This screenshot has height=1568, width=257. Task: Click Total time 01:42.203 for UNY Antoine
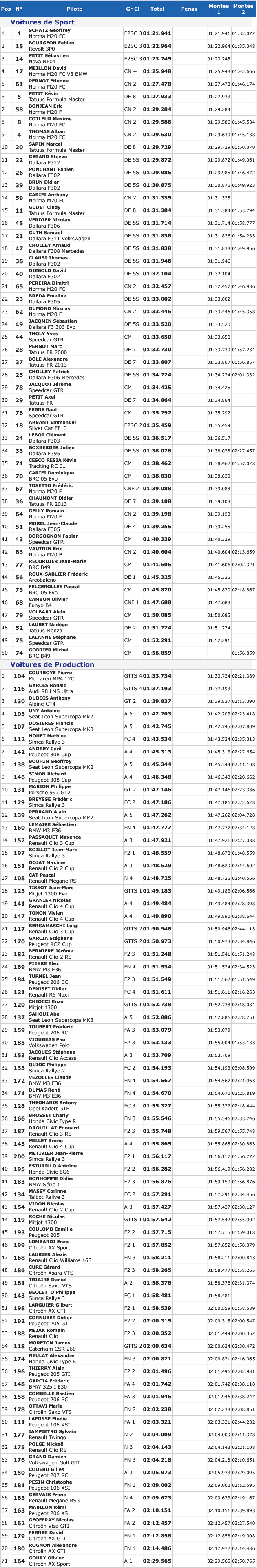point(157,713)
